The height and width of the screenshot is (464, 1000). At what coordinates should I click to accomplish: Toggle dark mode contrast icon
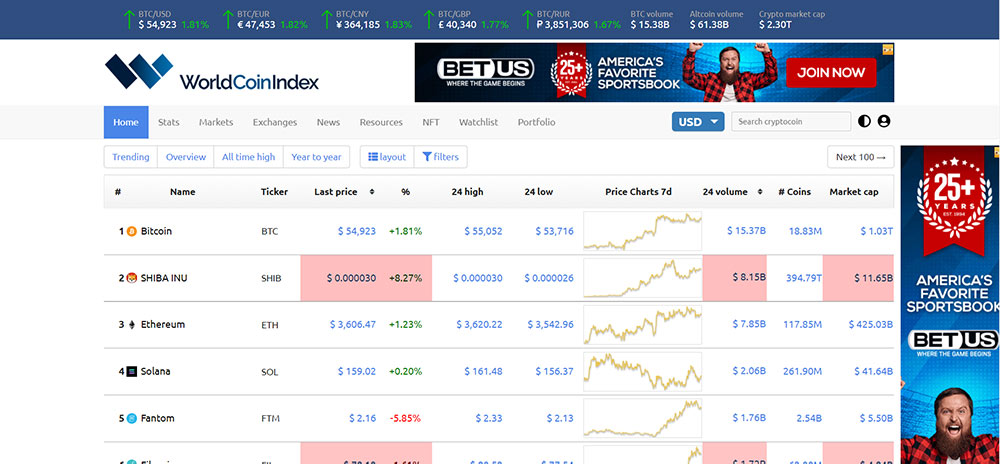click(x=864, y=121)
